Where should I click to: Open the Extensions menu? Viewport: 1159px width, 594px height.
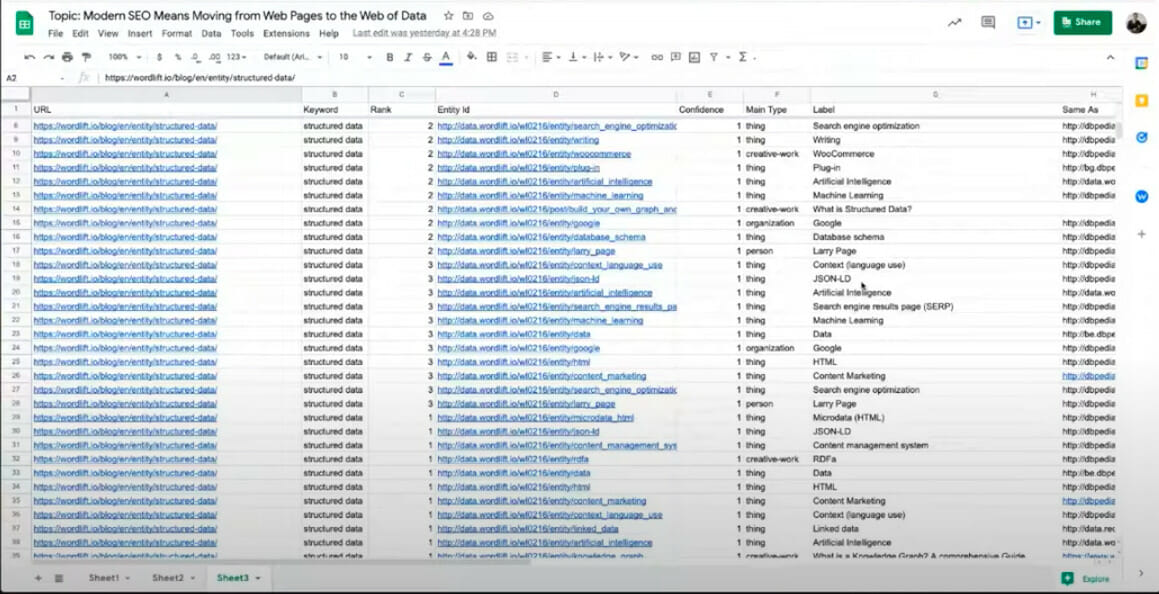(286, 33)
